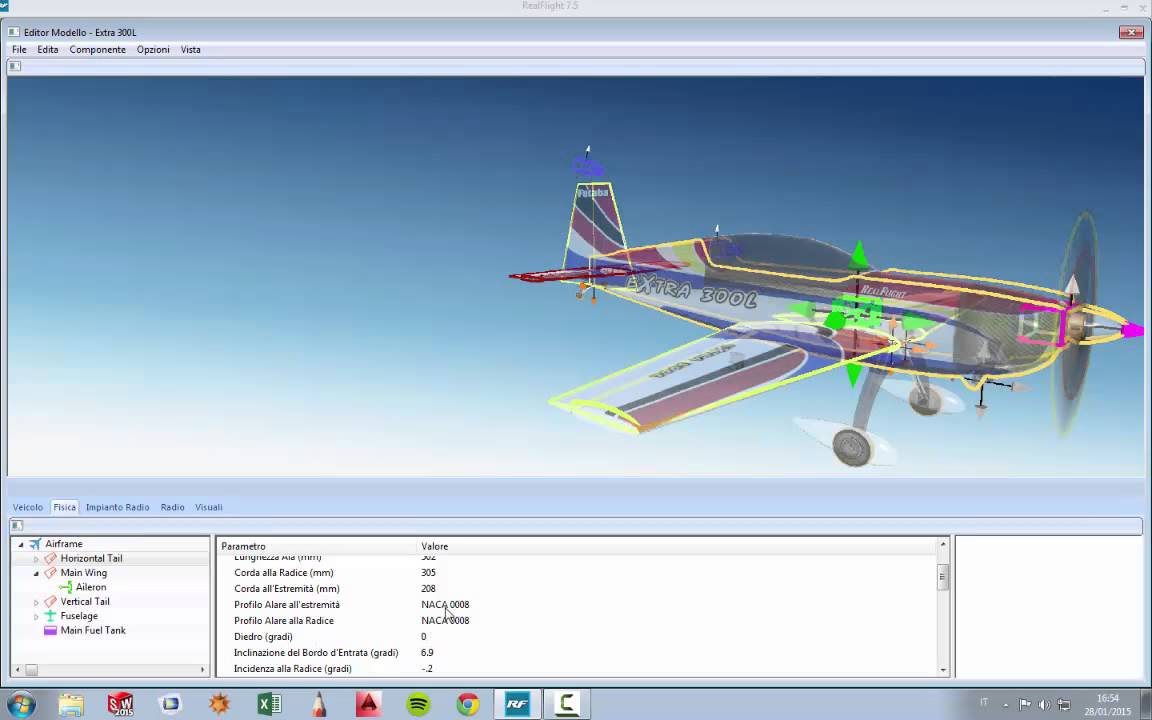Select Incidenza alla Radice (gradi) parameter

point(292,669)
